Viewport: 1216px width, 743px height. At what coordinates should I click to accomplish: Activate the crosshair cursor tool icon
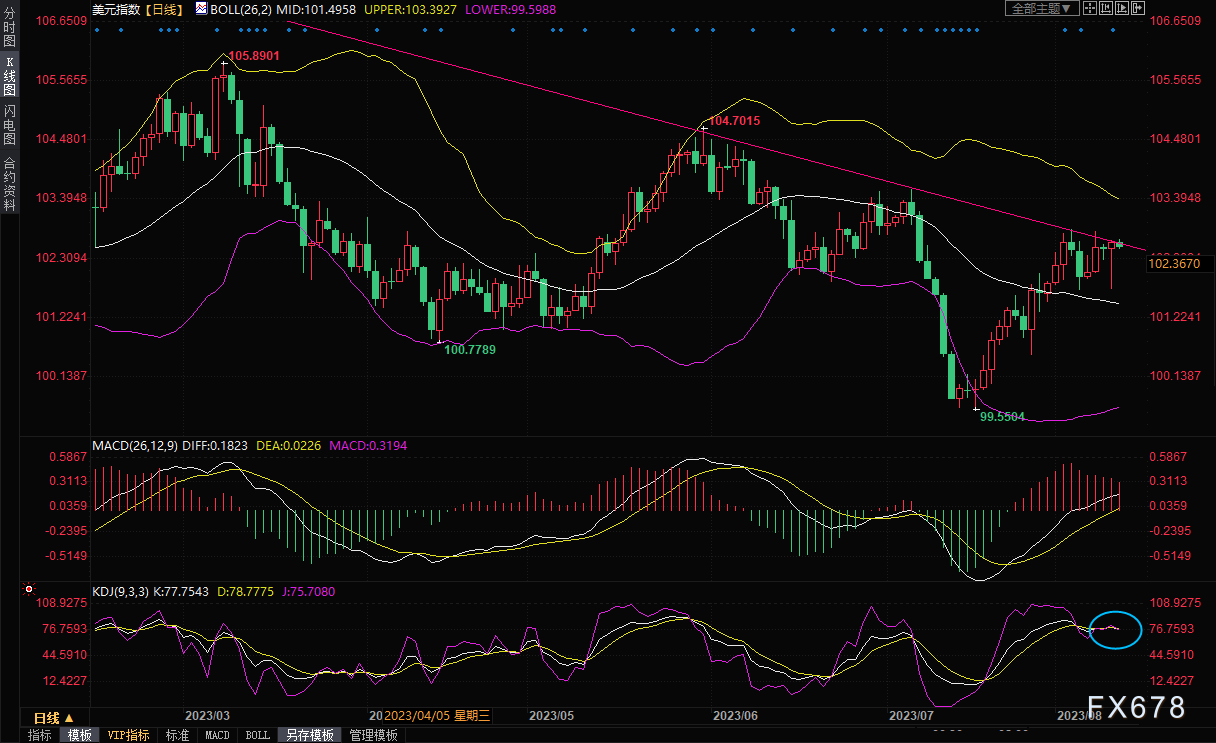tap(1090, 8)
